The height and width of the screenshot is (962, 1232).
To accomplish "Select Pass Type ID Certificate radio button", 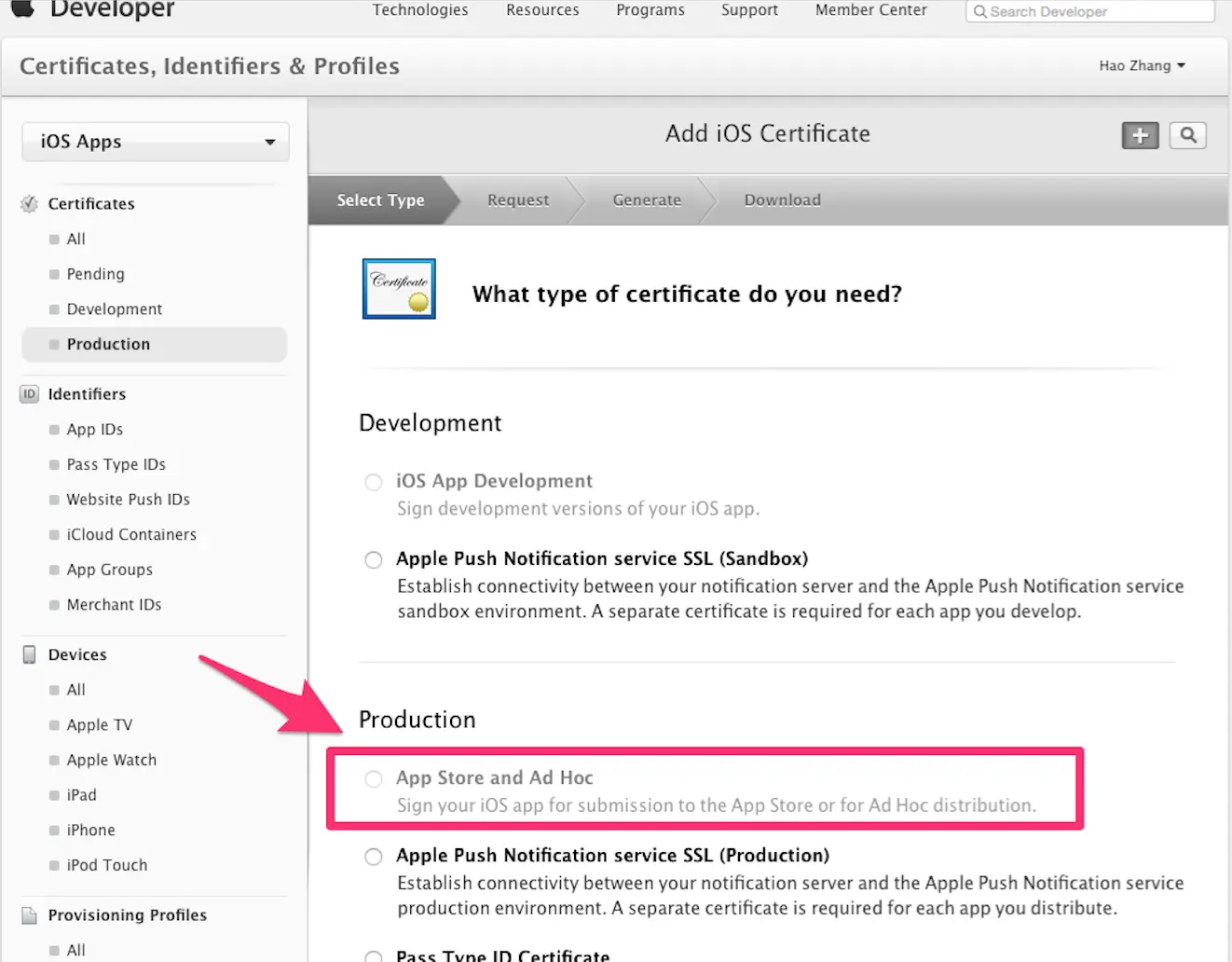I will 374,956.
